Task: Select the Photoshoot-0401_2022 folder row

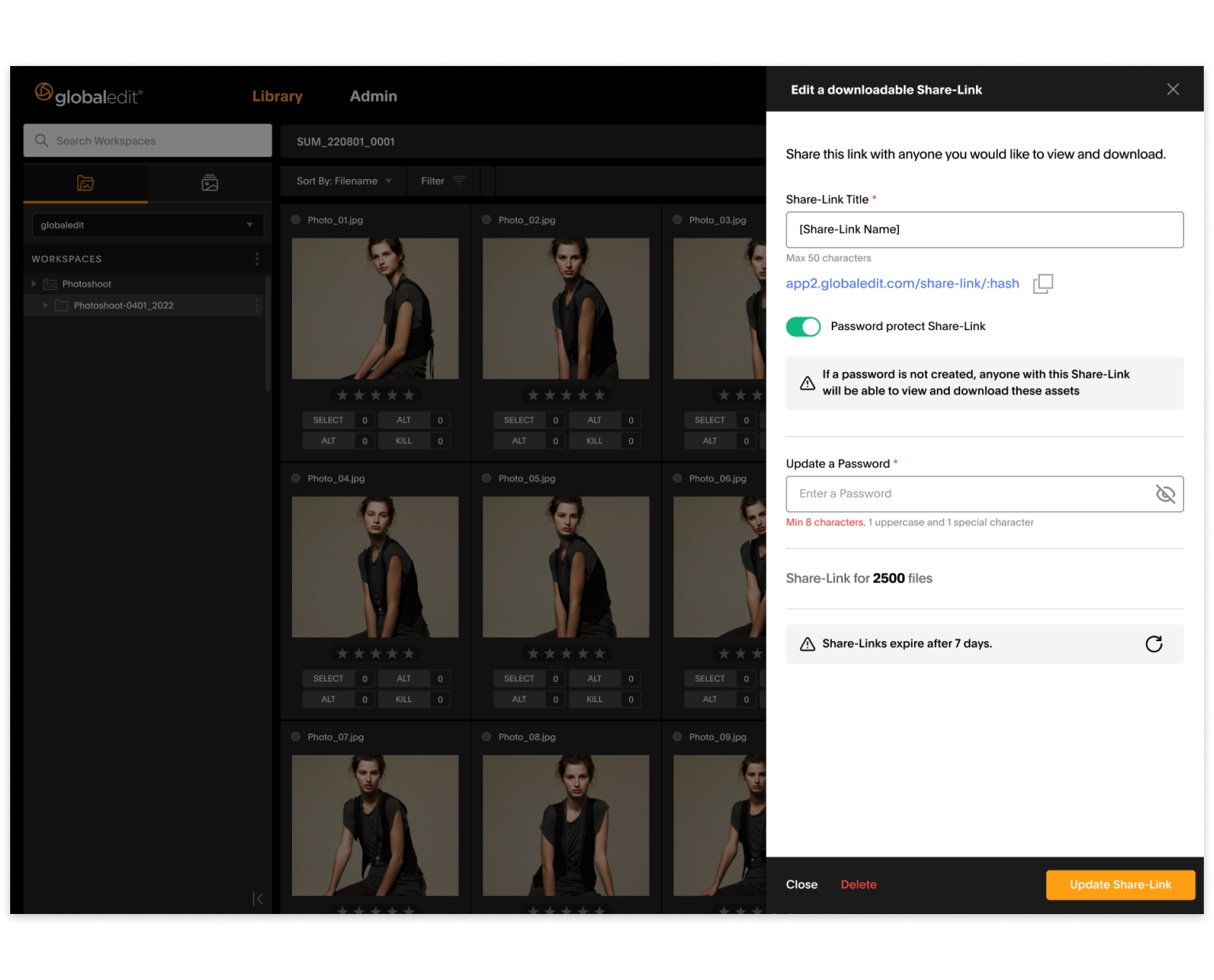Action: [144, 305]
